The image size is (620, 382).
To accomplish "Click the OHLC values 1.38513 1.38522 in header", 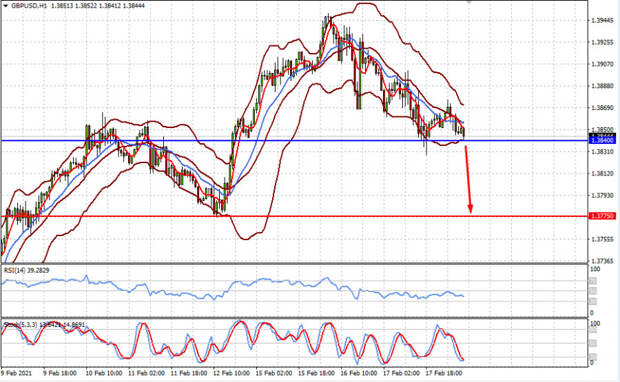I will pyautogui.click(x=74, y=6).
